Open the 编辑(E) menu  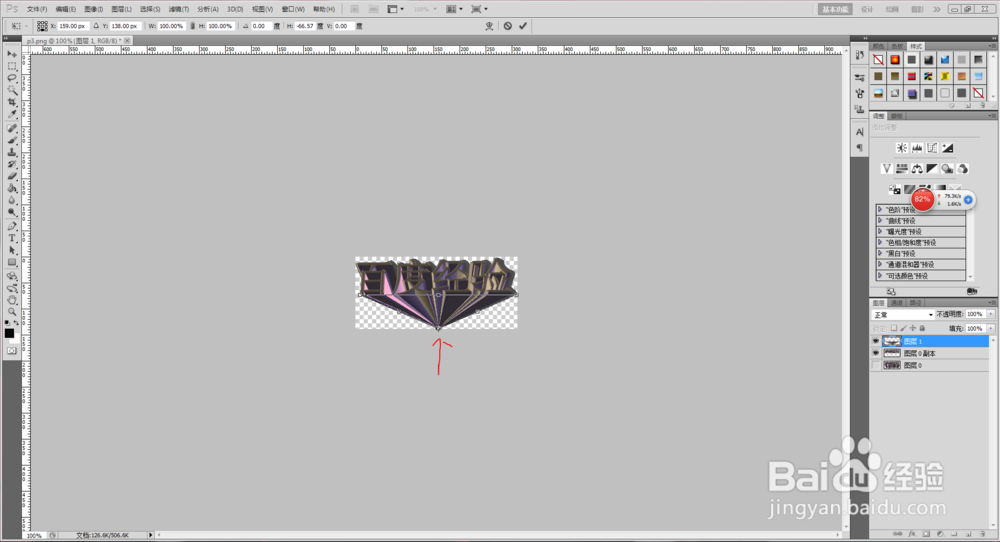click(66, 9)
